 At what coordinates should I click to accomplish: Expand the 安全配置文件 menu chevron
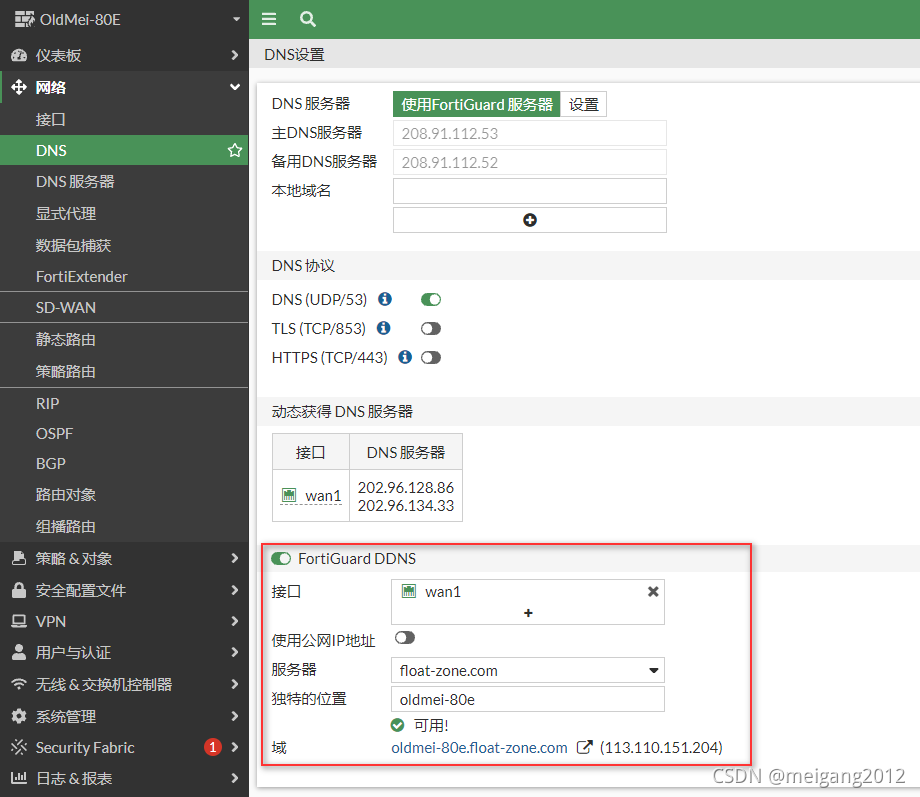(x=235, y=590)
